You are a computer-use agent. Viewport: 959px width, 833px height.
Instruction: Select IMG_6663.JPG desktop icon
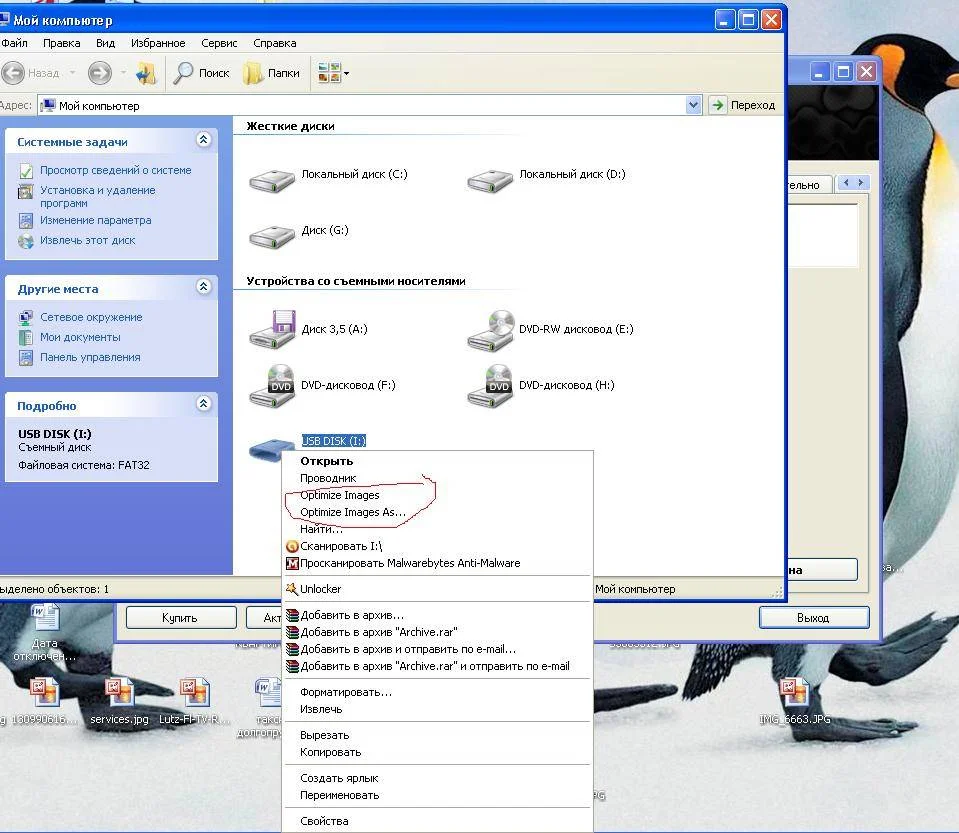[795, 701]
